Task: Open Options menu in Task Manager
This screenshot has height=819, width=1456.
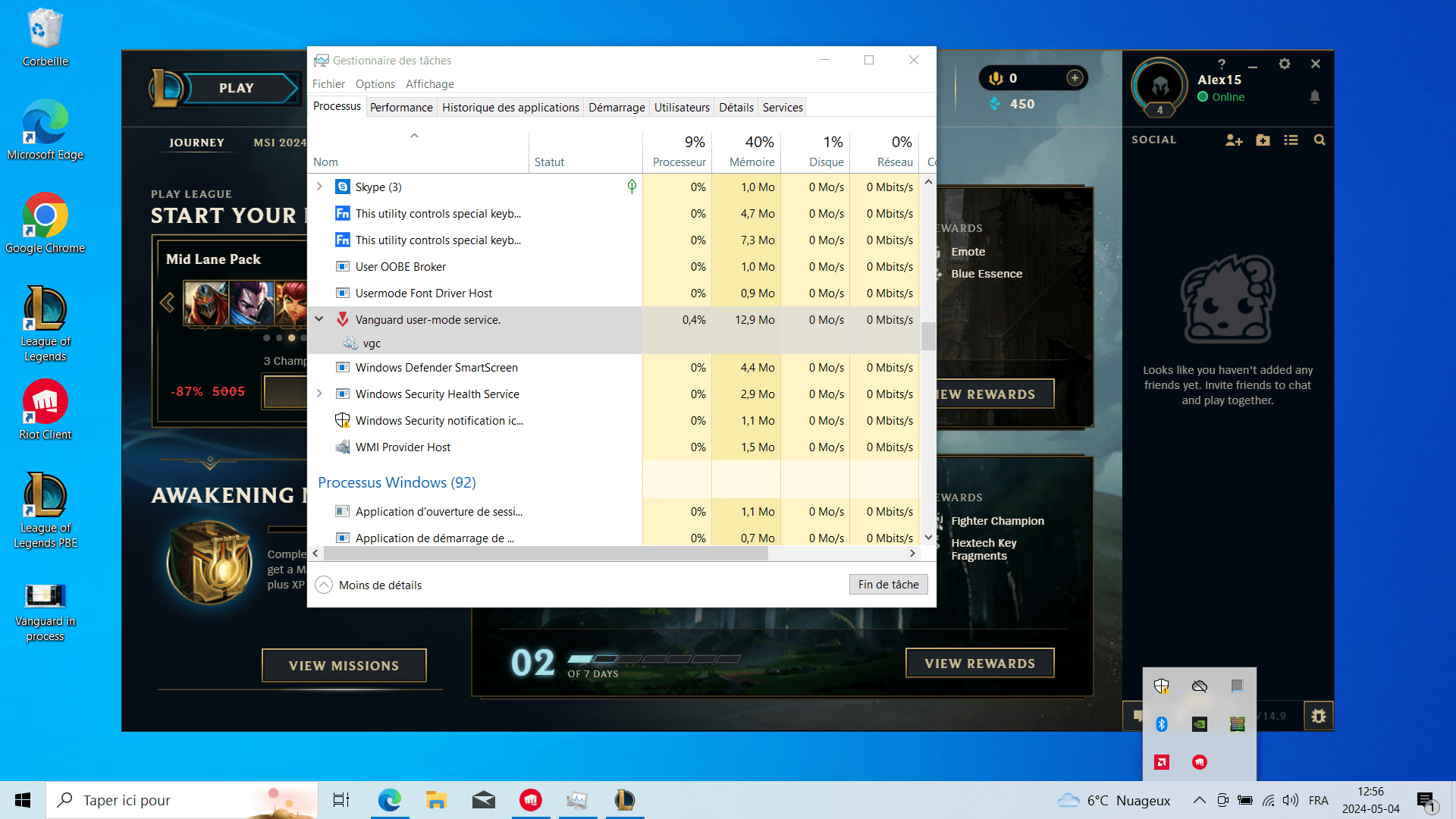Action: (x=375, y=83)
